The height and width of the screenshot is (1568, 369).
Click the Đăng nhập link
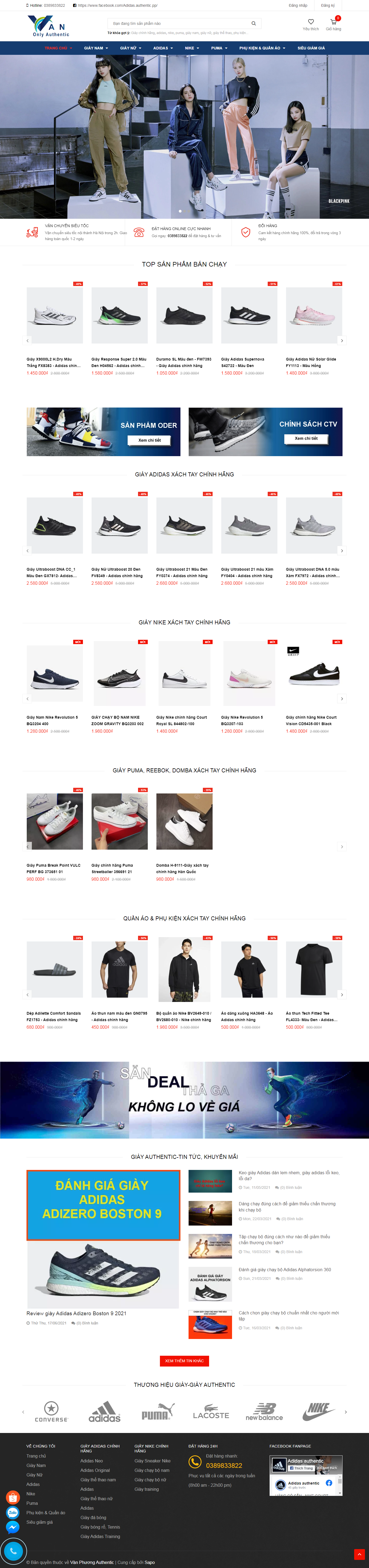point(298,5)
